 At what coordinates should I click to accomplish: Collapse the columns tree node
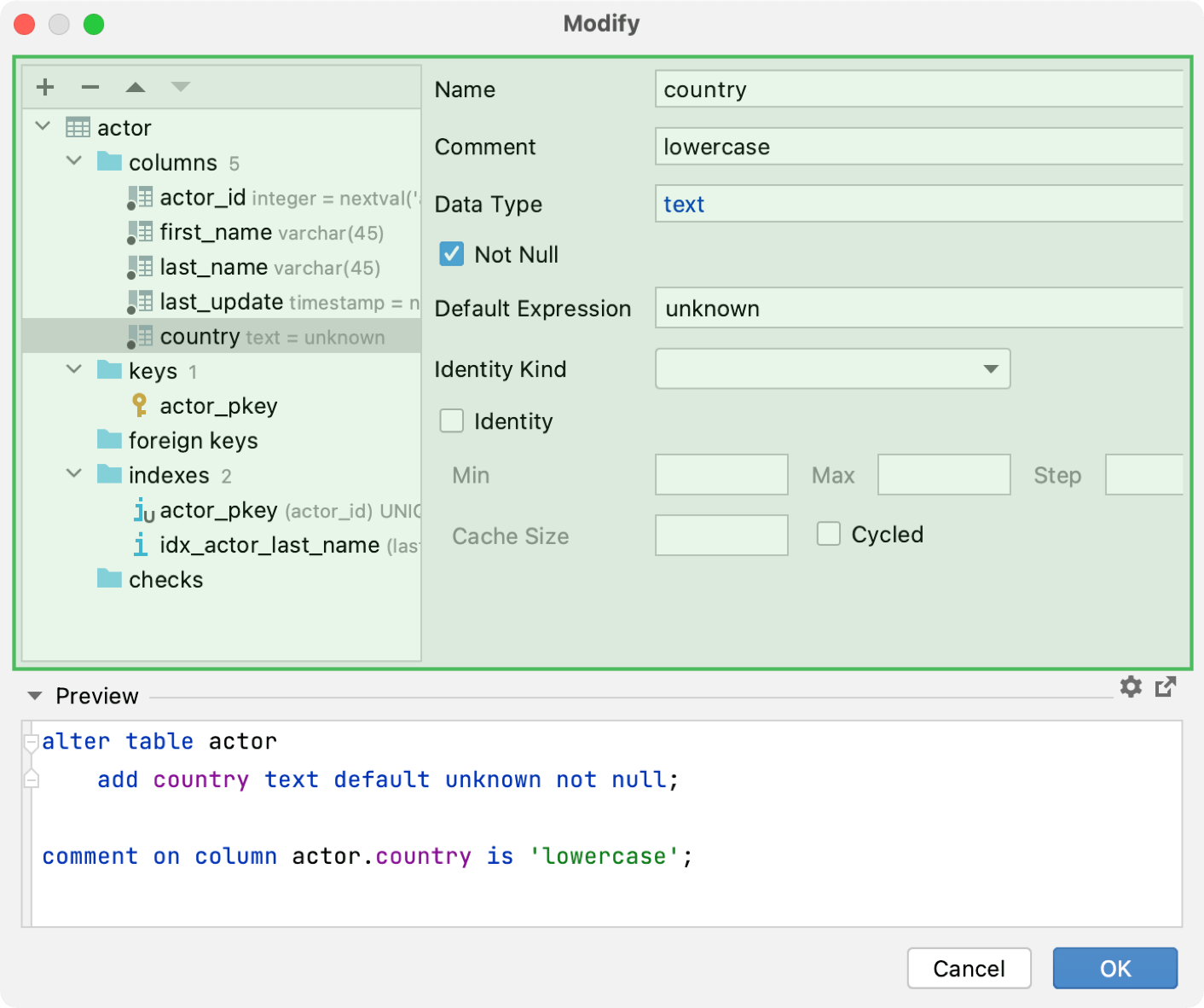73,160
